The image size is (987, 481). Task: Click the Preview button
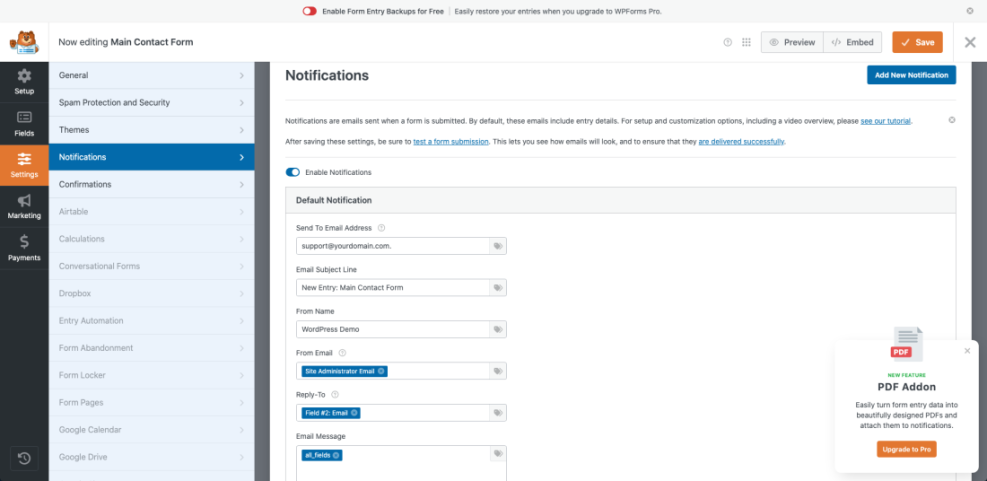click(792, 42)
